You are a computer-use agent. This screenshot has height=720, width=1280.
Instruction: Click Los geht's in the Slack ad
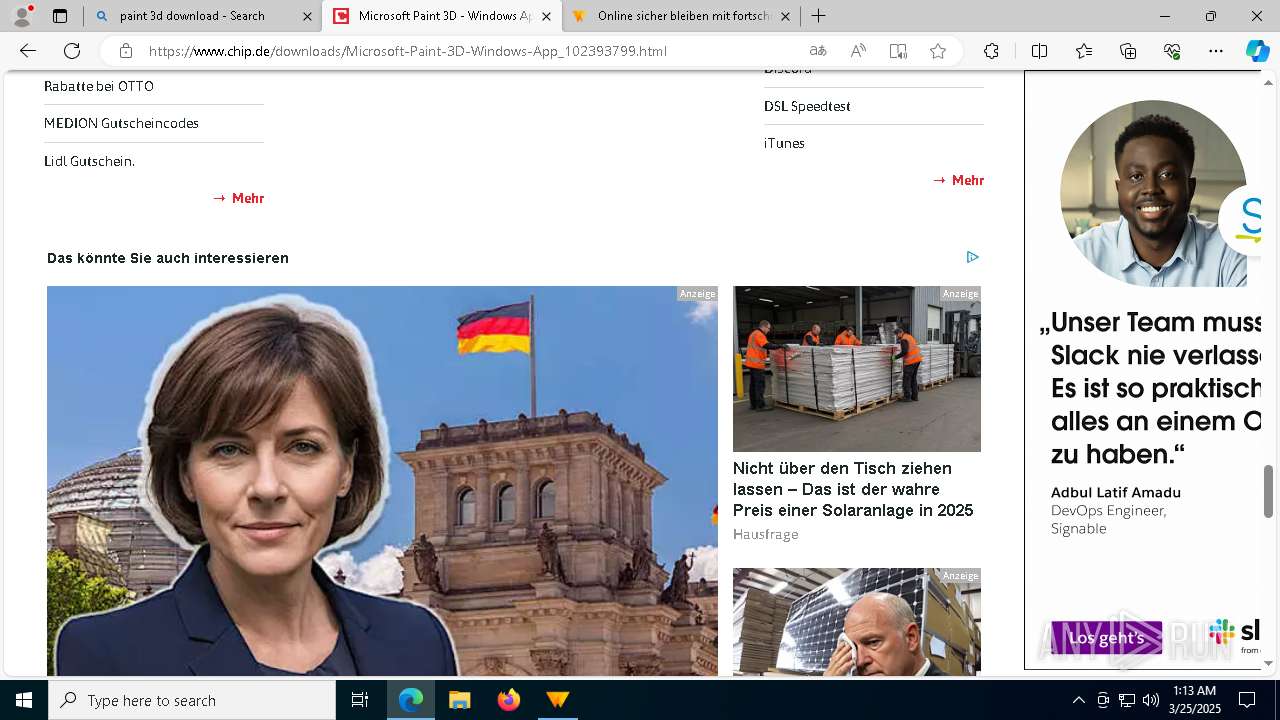(1106, 638)
